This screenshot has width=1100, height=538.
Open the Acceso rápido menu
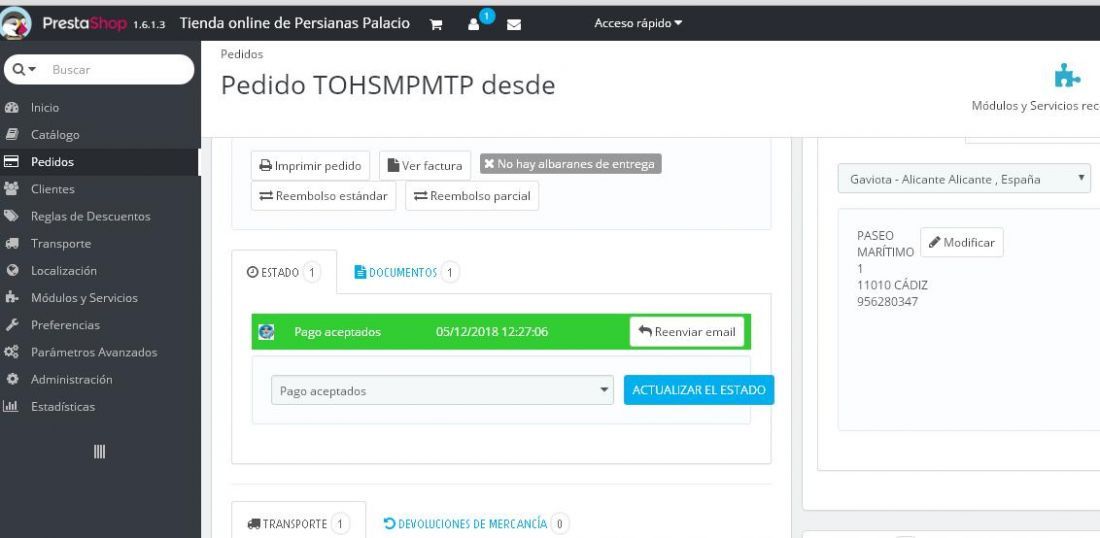(x=638, y=23)
